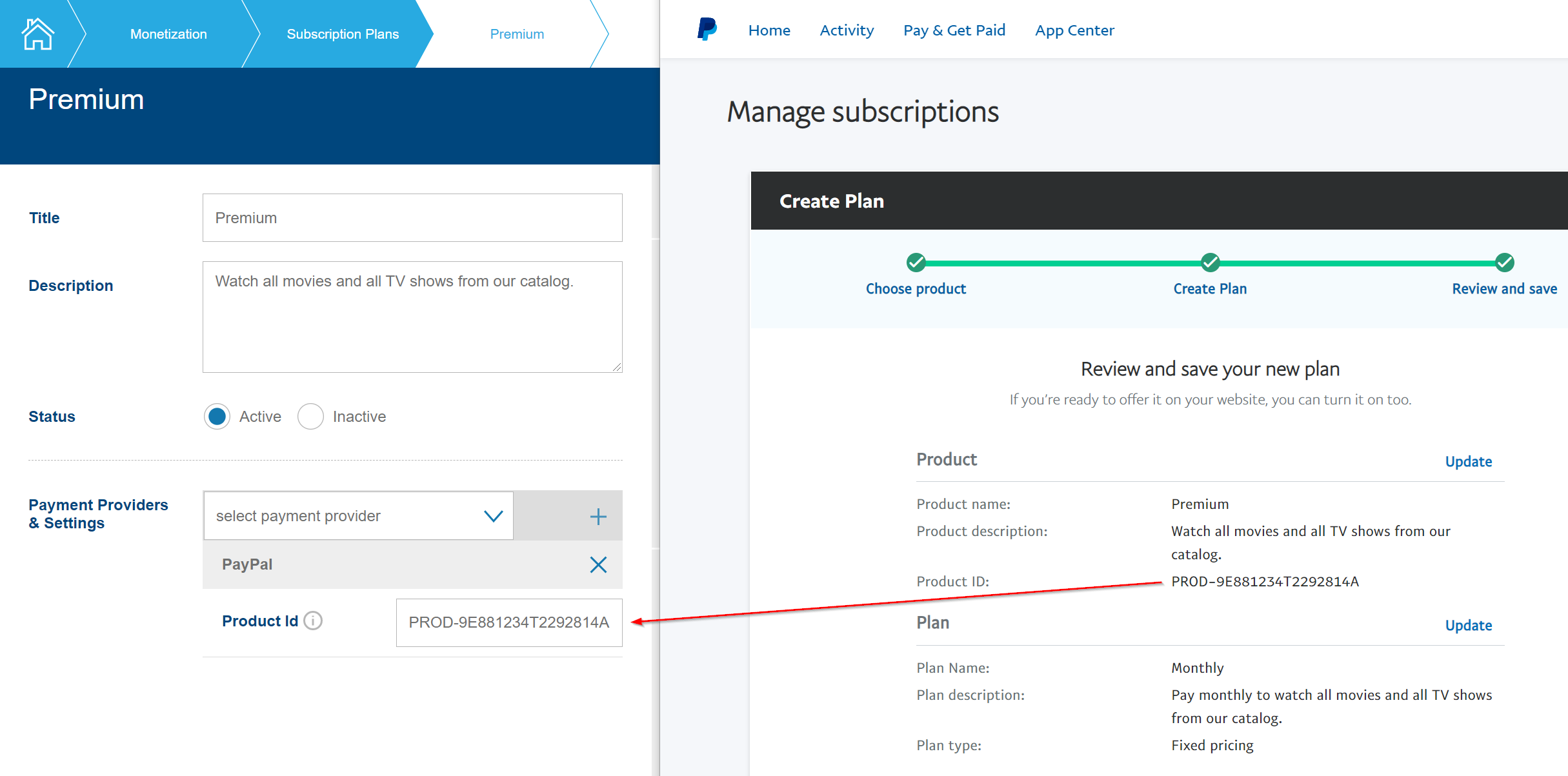Viewport: 1568px width, 776px height.
Task: Go to Monetization breadcrumb
Action: (x=168, y=34)
